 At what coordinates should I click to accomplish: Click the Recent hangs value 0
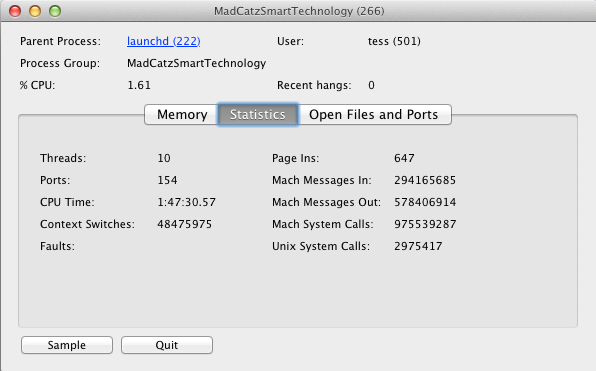[x=371, y=85]
